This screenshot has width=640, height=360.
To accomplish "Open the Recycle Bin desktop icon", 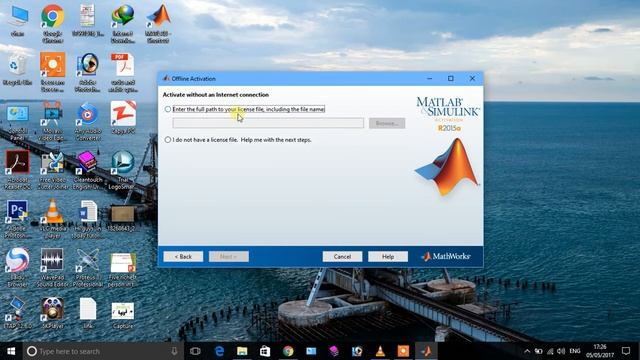I will pos(17,69).
